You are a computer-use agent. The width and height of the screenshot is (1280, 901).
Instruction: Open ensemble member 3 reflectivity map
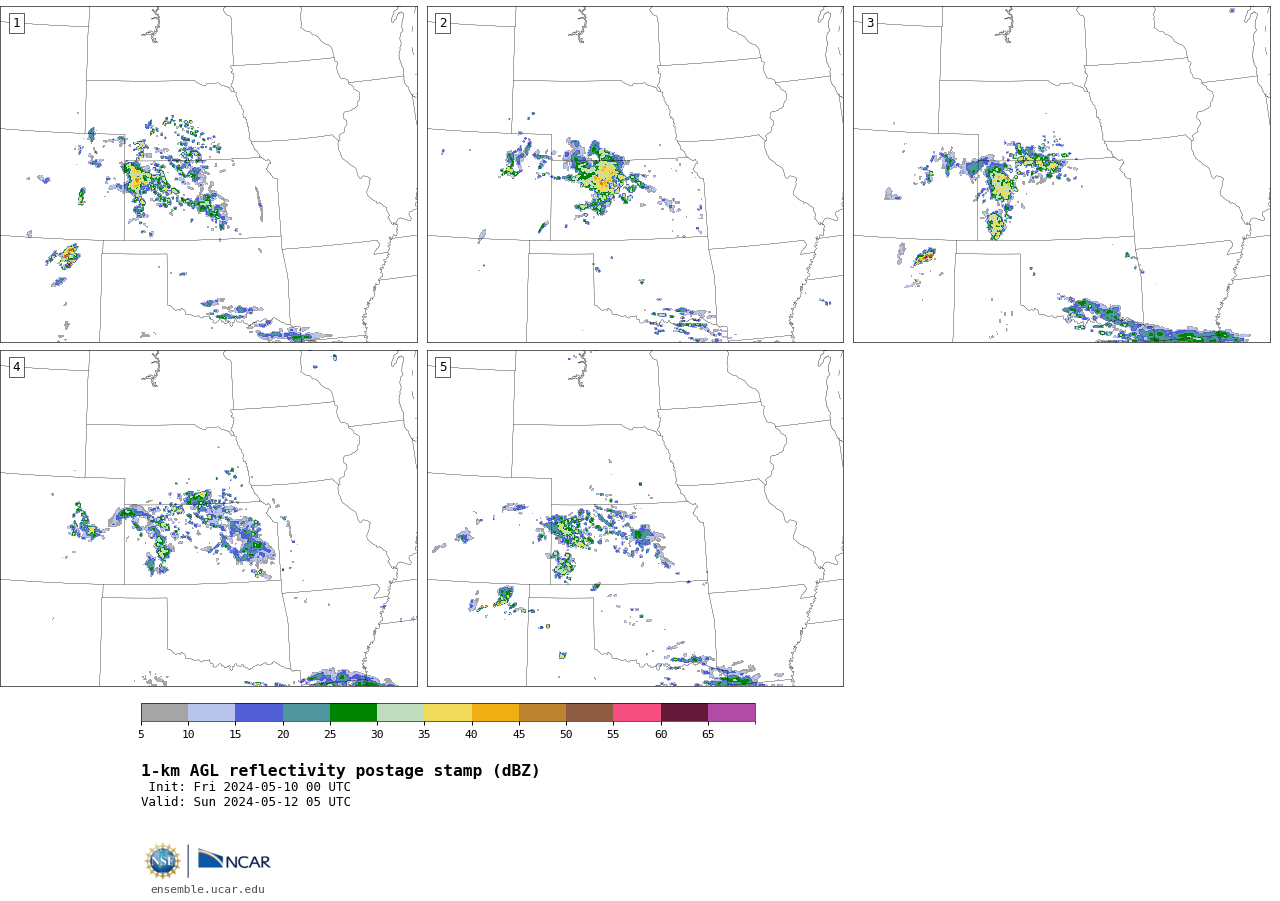click(x=1062, y=175)
